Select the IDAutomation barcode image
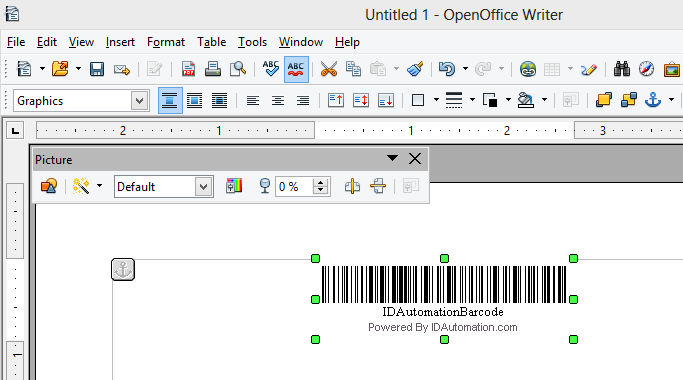The width and height of the screenshot is (683, 380). click(x=444, y=299)
